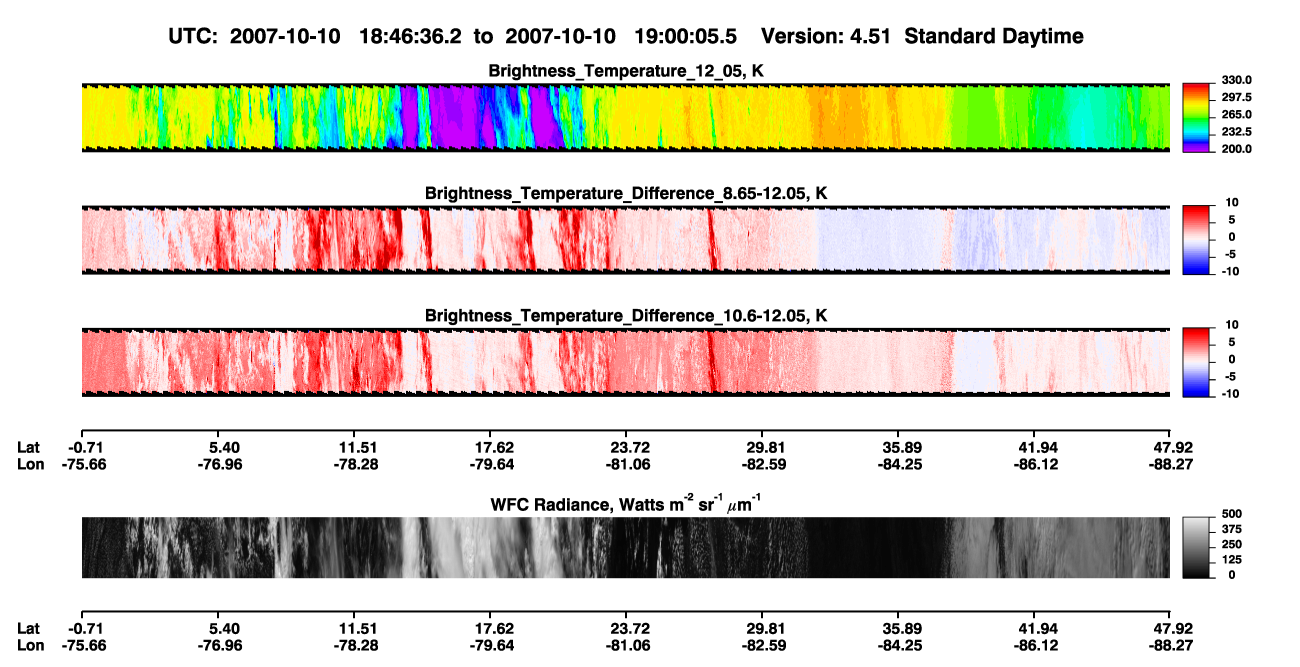Viewport: 1300px width, 667px height.
Task: Click latitude '41.94' above the WFC panel
Action: point(1037,447)
